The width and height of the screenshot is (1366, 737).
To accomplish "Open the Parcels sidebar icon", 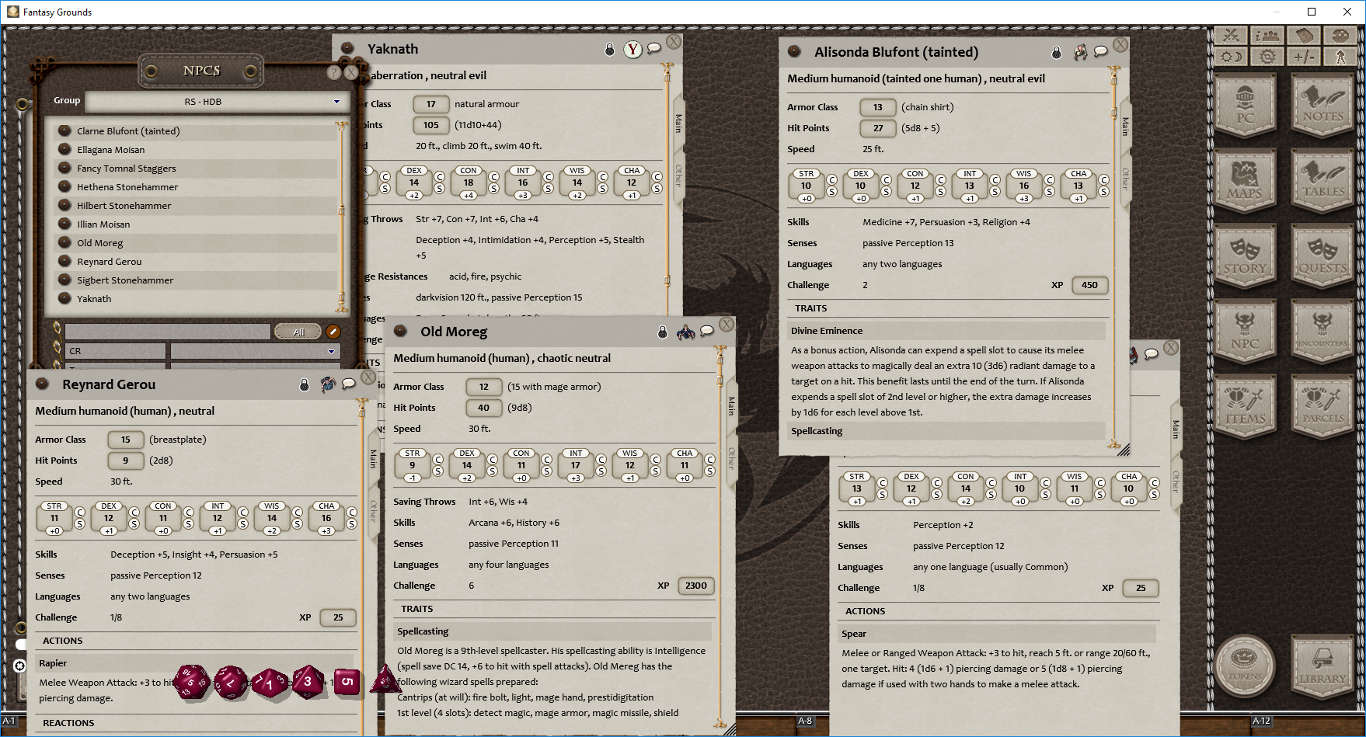I will pos(1322,405).
